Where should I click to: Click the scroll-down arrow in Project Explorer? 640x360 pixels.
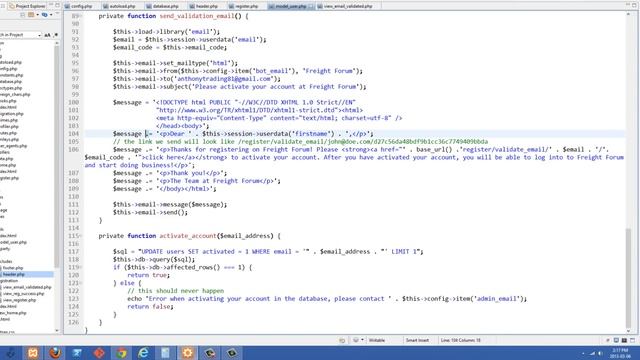(57, 331)
